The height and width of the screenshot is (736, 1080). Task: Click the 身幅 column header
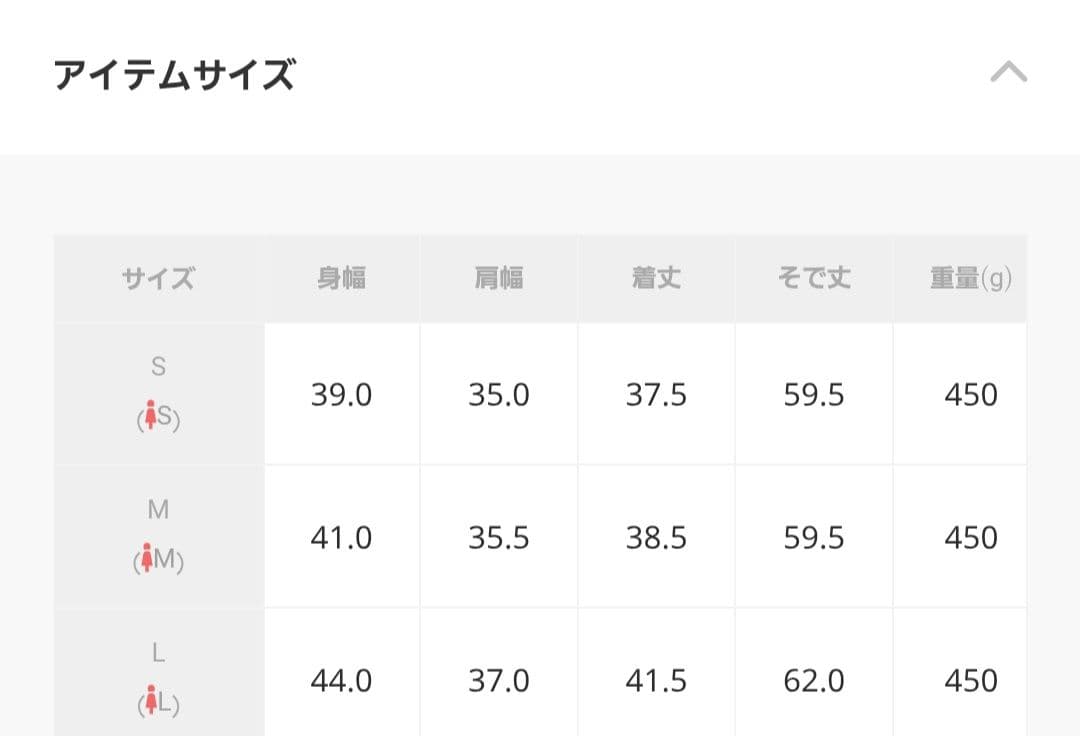click(341, 278)
